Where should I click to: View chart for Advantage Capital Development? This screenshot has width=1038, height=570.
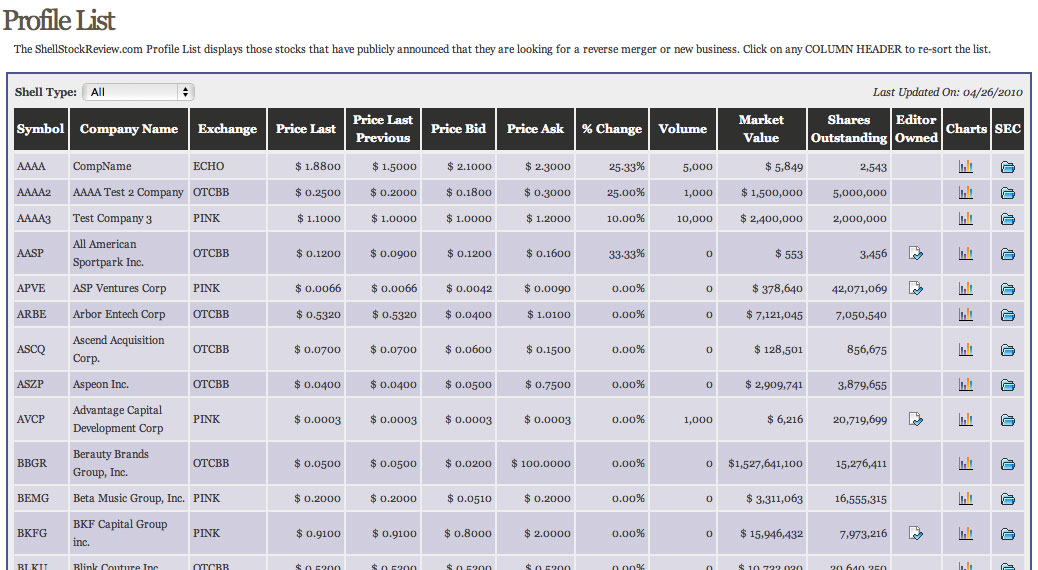point(966,419)
